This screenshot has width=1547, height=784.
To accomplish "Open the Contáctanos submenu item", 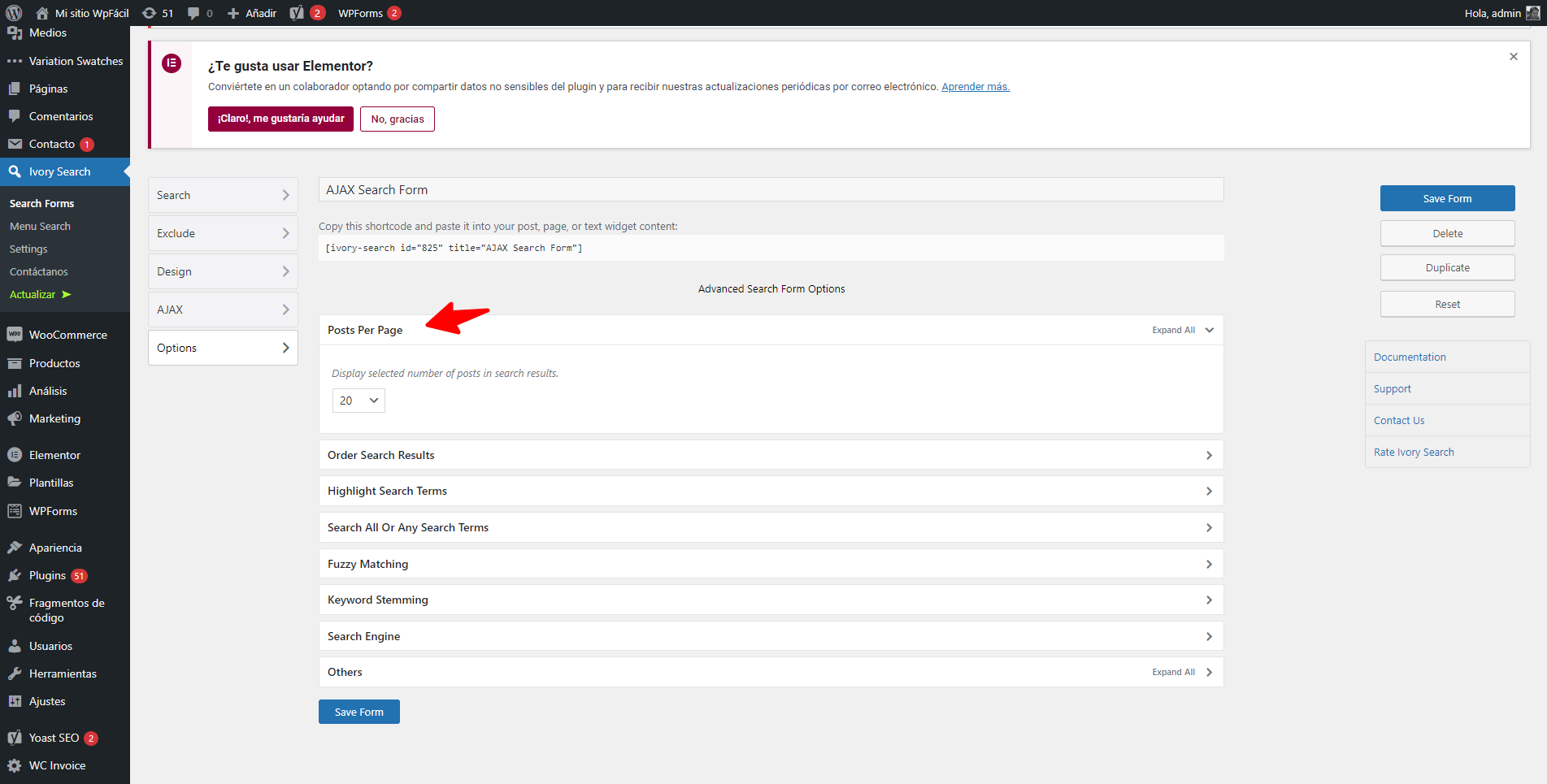I will 39,271.
